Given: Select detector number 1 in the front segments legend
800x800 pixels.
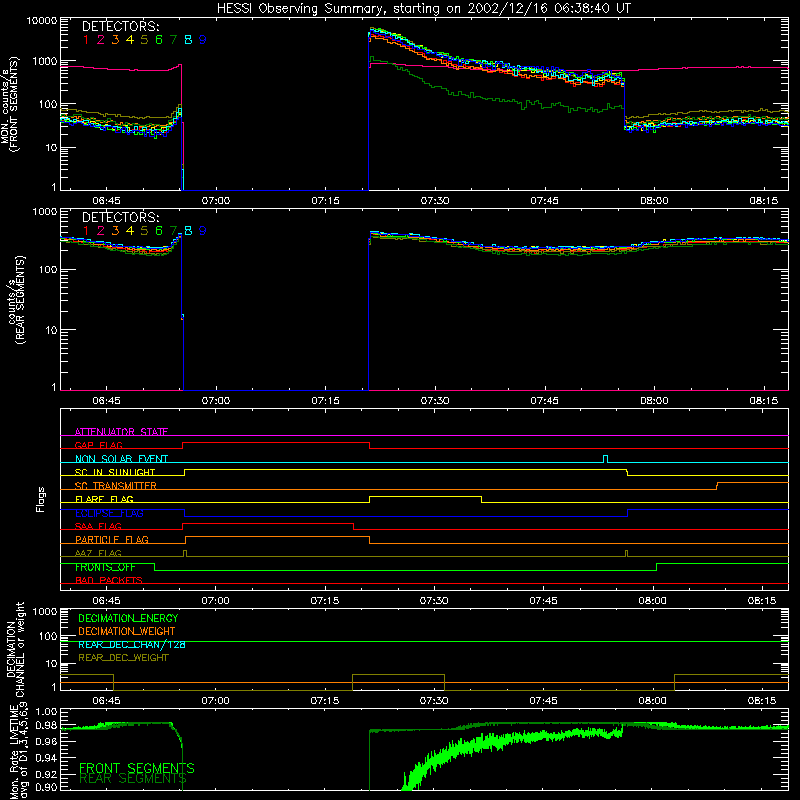Looking at the screenshot, I should [x=86, y=40].
